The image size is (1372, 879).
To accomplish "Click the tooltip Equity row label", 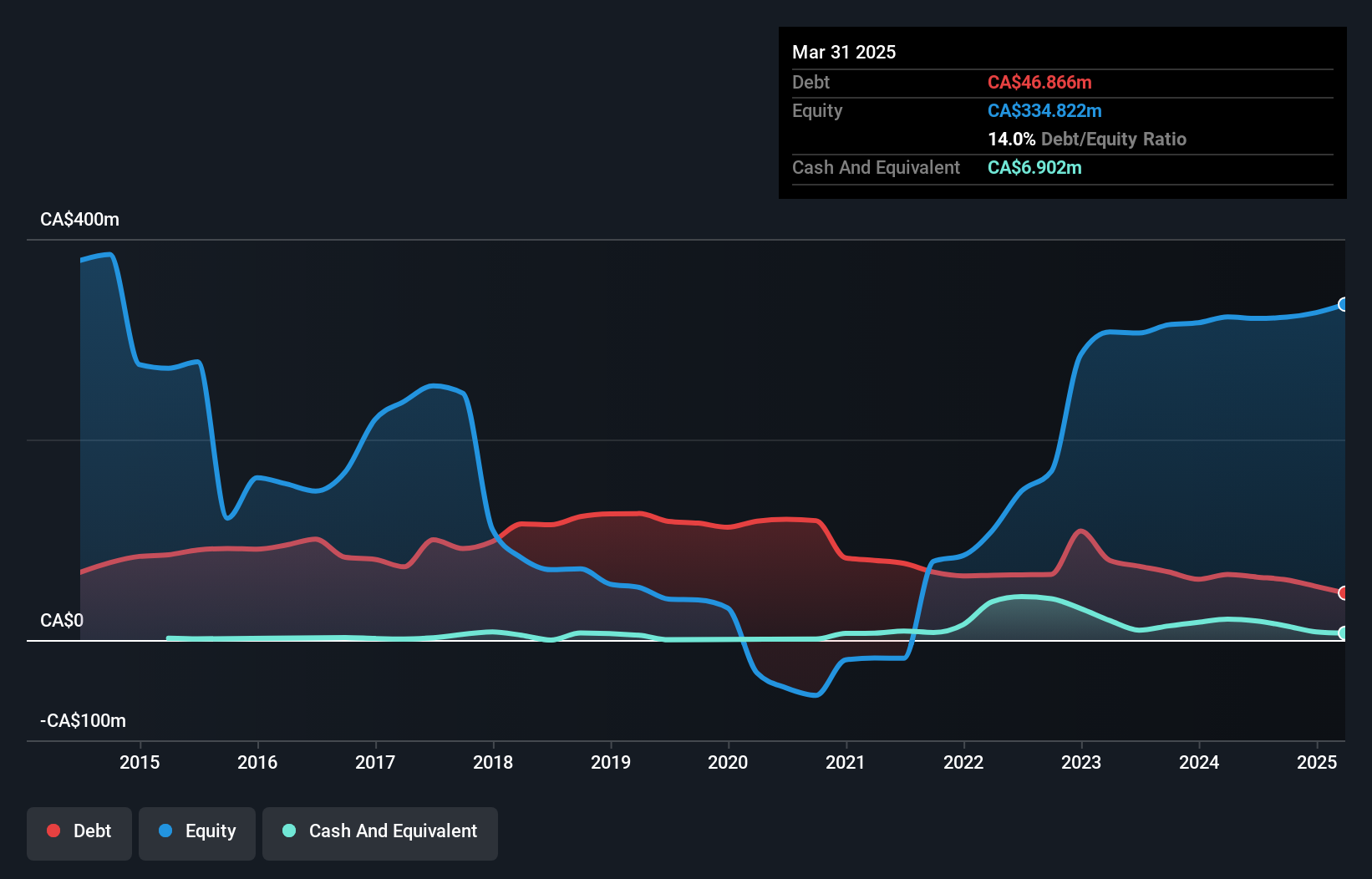I will (x=817, y=110).
